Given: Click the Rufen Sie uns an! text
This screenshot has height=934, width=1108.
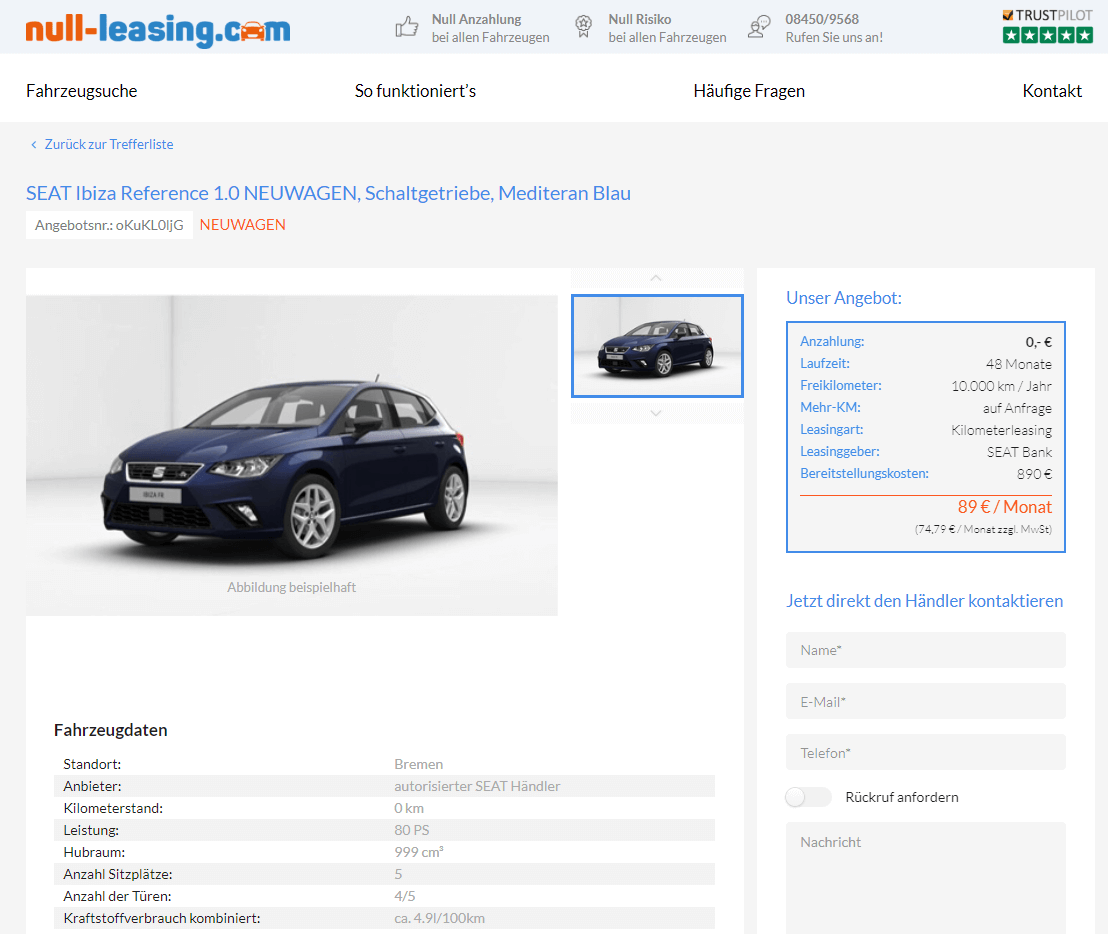Looking at the screenshot, I should [834, 37].
